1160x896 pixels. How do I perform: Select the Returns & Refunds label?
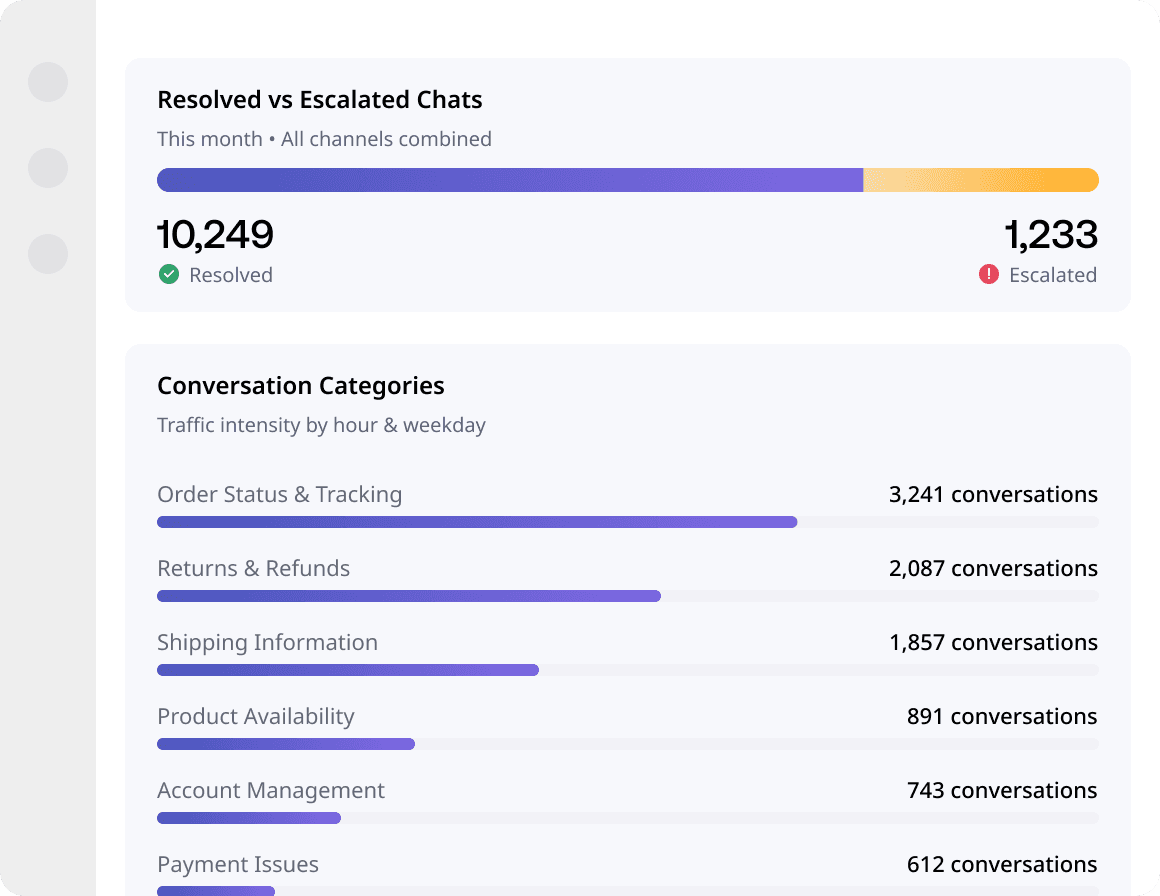pyautogui.click(x=253, y=568)
